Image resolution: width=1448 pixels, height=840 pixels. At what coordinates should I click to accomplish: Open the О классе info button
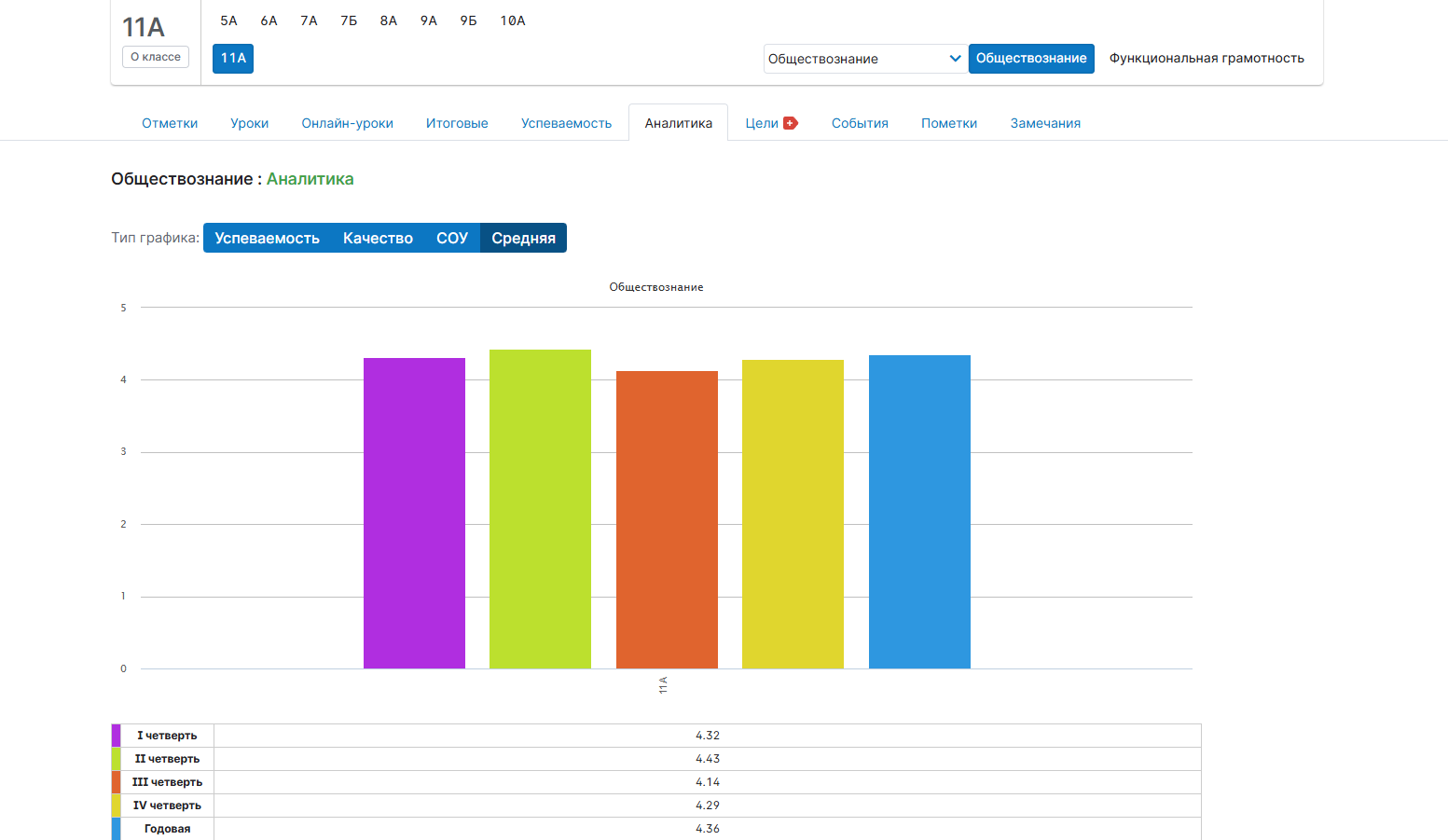156,57
